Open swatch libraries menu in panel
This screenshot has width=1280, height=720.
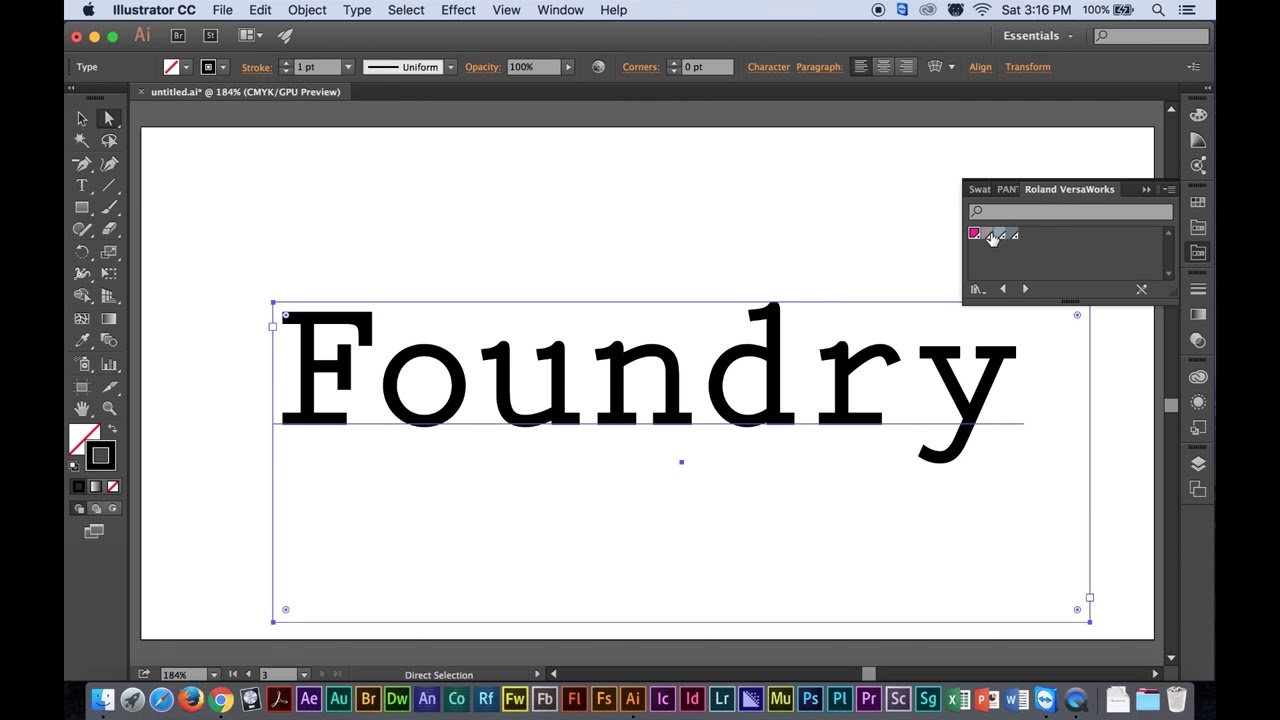977,289
